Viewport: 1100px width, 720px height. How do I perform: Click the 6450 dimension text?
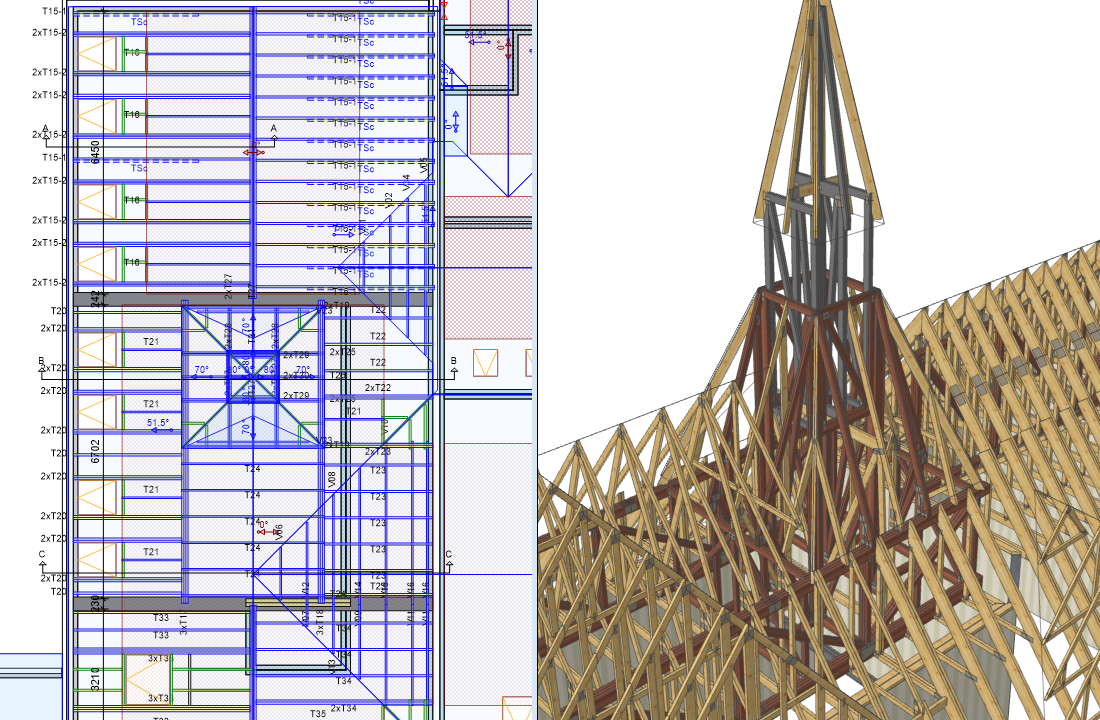coord(95,151)
